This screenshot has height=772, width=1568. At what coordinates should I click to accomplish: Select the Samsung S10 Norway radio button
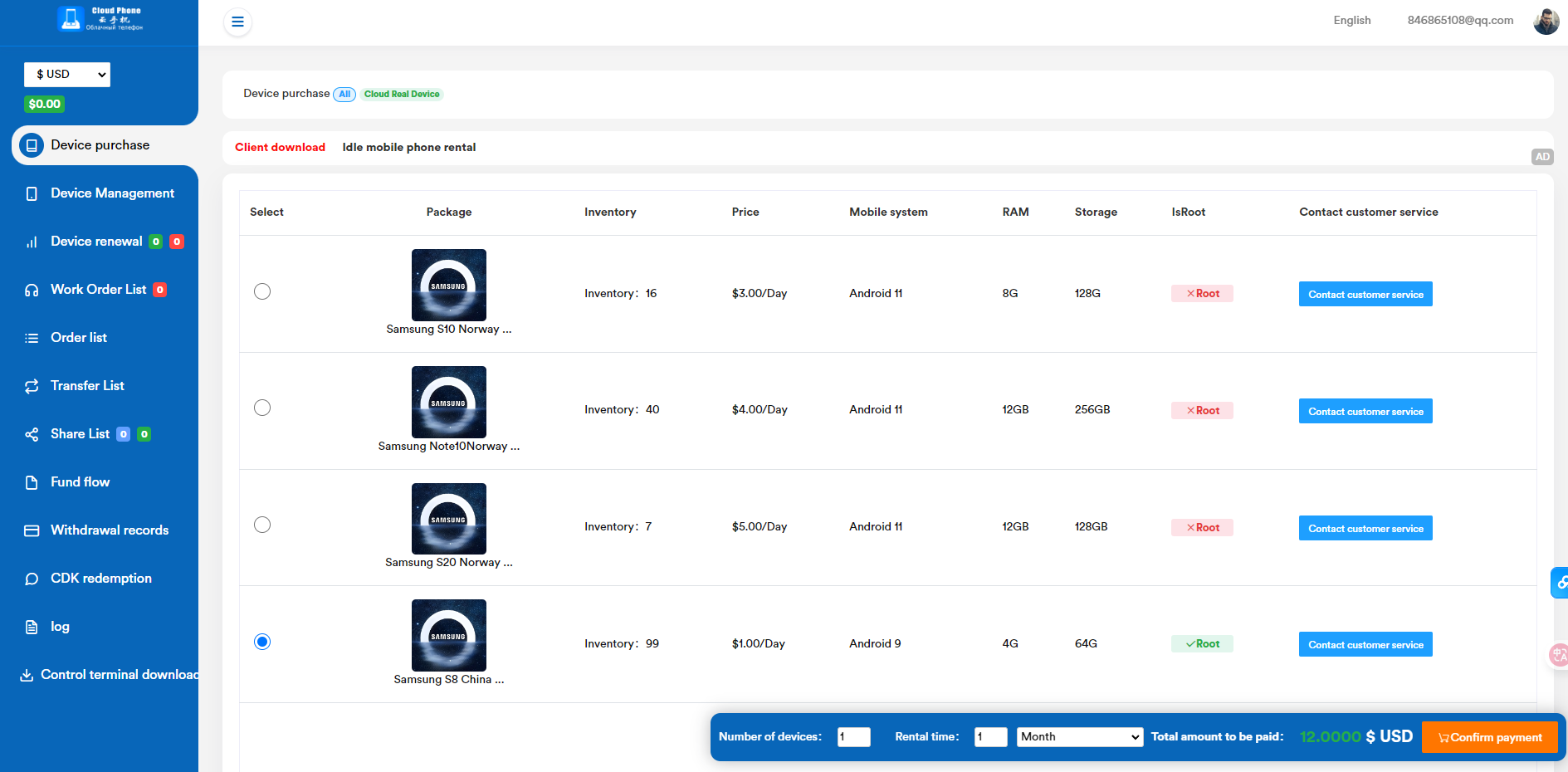262,291
